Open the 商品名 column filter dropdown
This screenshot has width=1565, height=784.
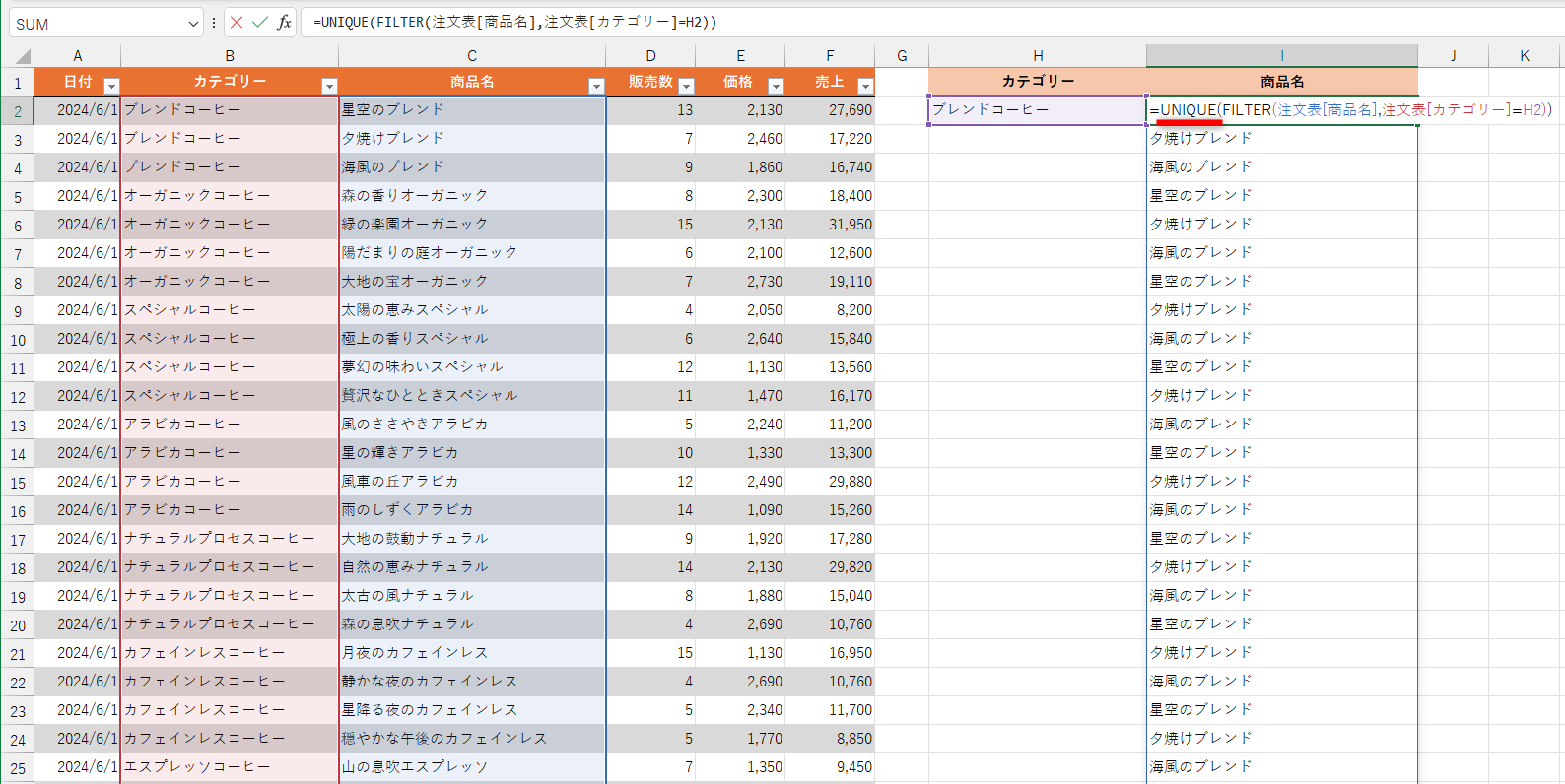596,86
